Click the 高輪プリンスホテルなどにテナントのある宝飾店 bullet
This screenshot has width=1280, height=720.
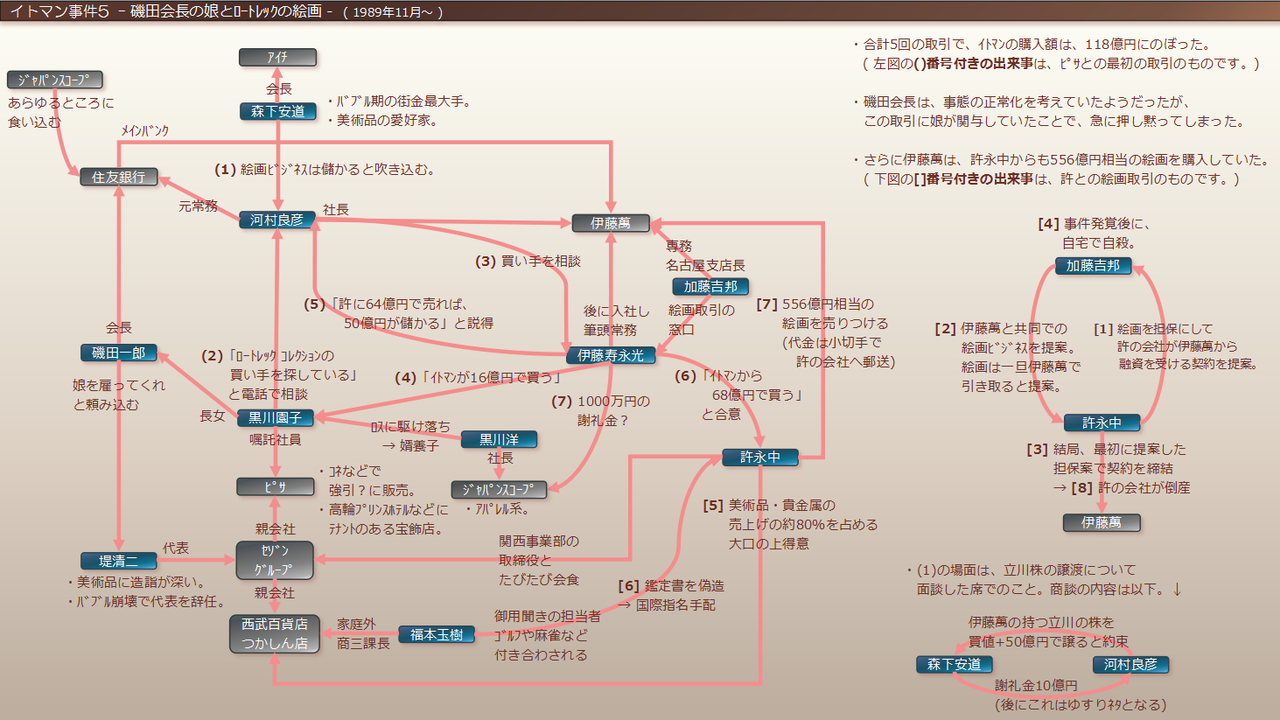click(x=382, y=518)
